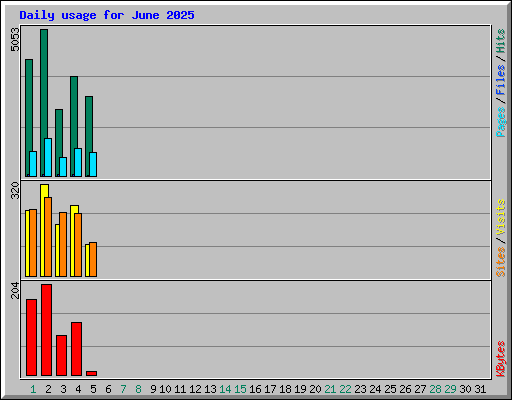Screen dimensions: 512x400
Task: Click the red KBytes bar for day 1
Action: pyautogui.click(x=31, y=337)
